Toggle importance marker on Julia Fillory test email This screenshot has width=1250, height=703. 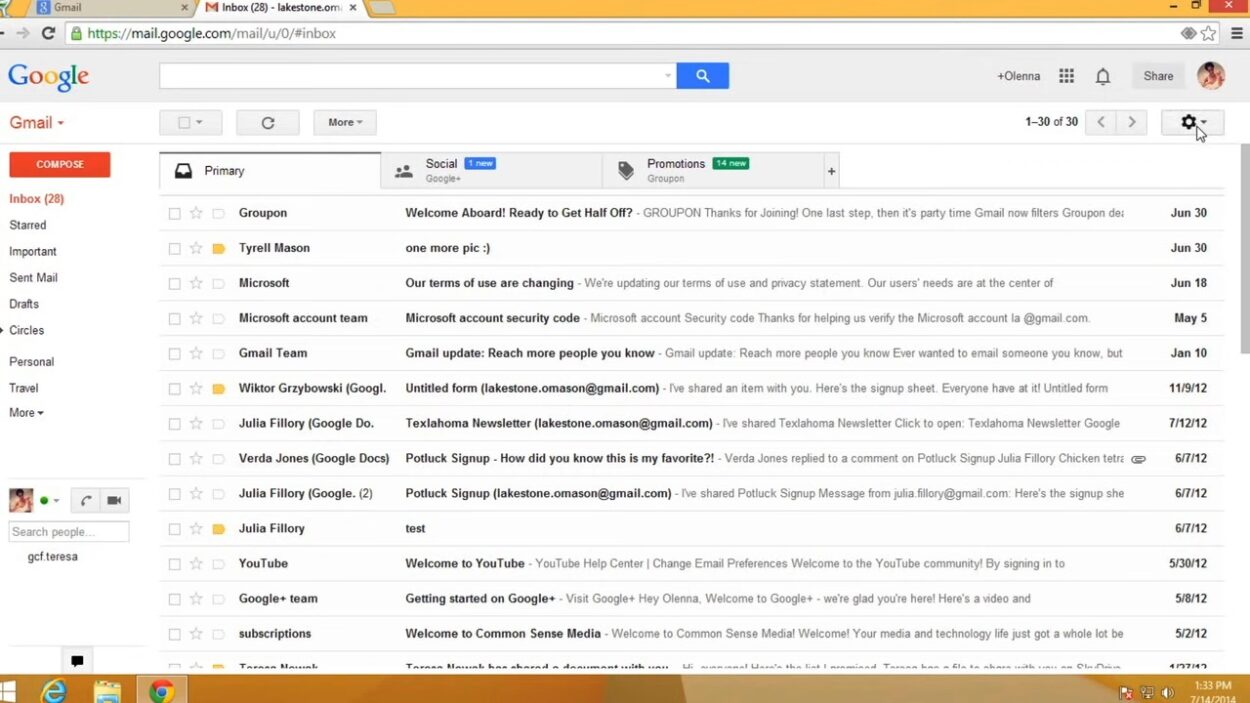coord(218,528)
